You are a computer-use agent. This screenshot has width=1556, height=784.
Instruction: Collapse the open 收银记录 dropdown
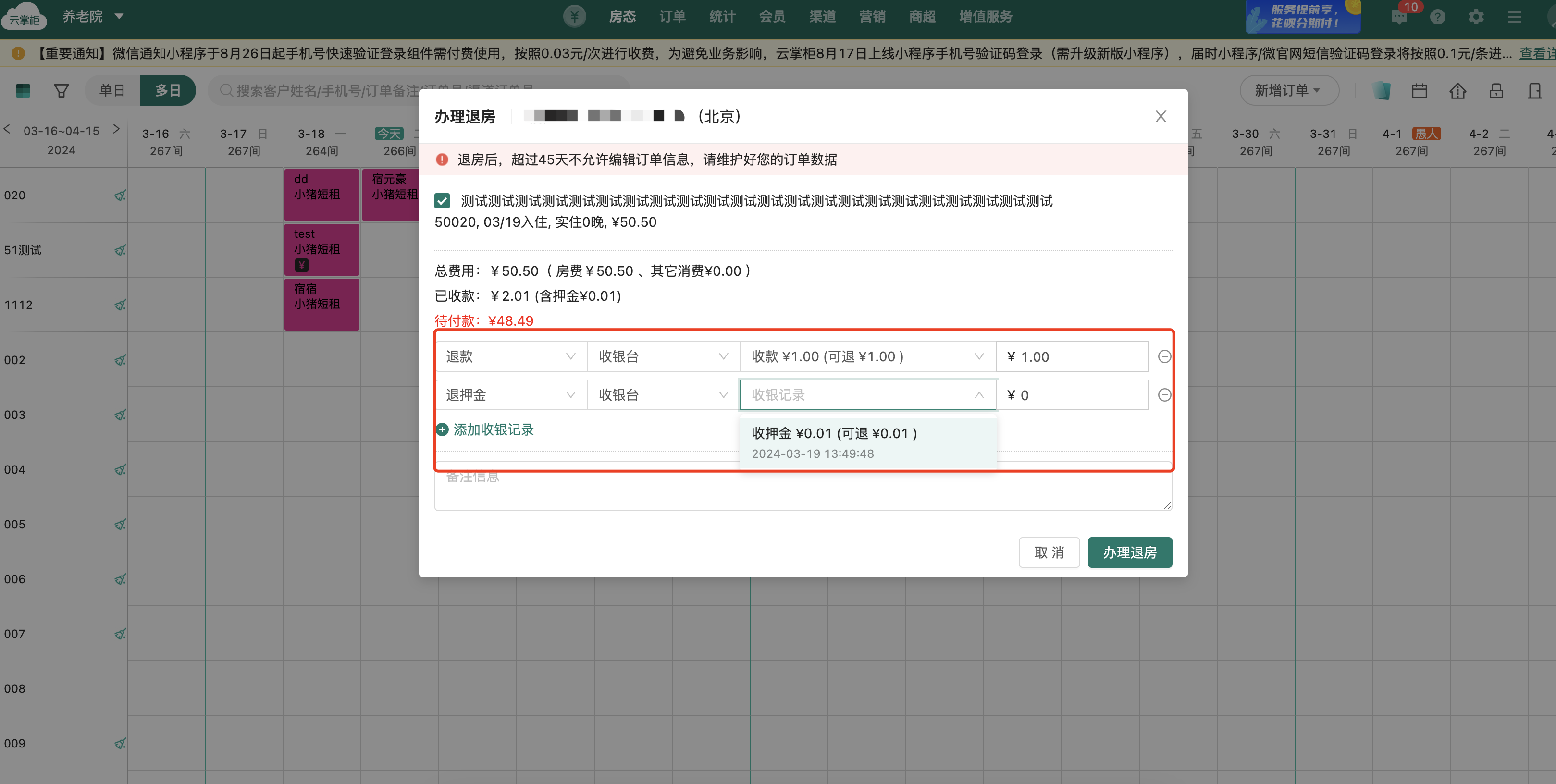[x=867, y=395]
